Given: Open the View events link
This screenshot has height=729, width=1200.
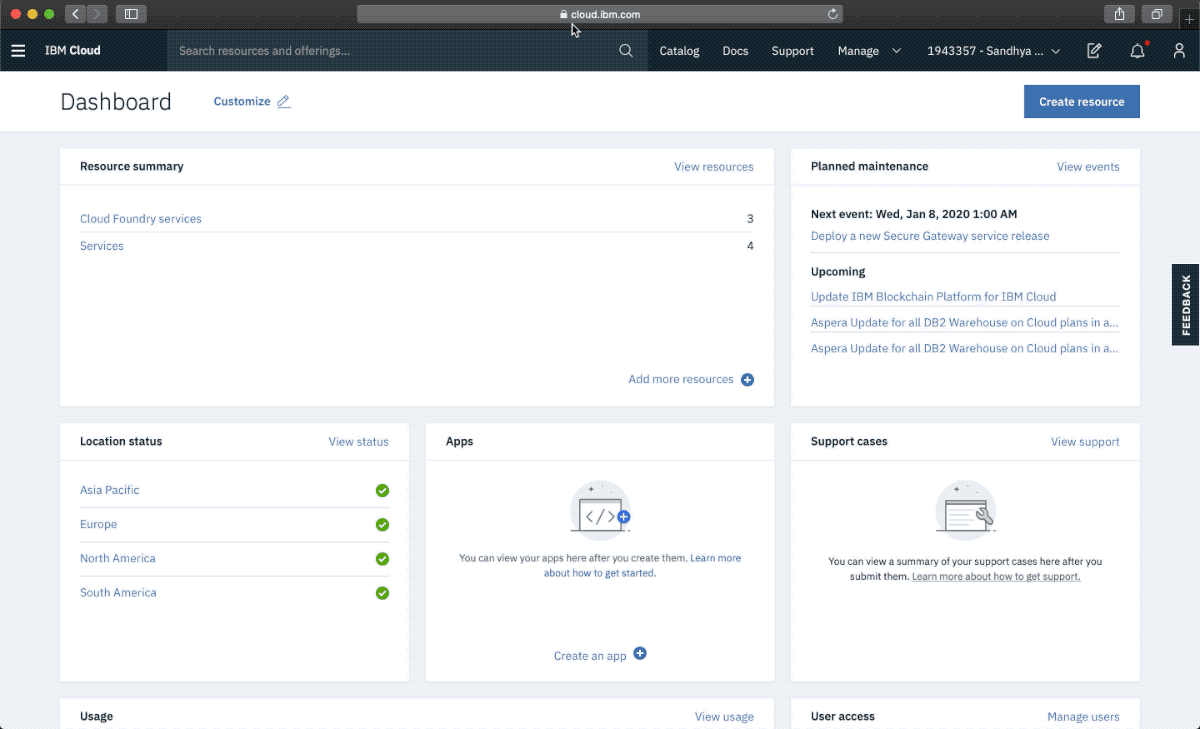Looking at the screenshot, I should [1088, 167].
